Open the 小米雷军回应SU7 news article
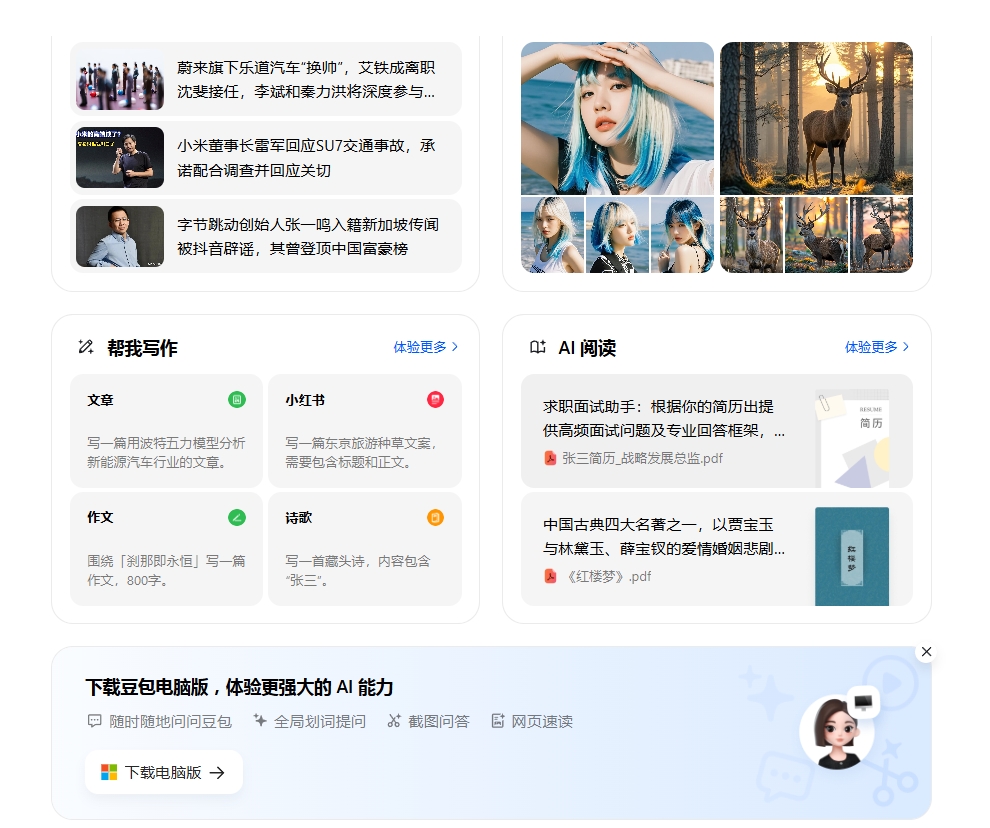The width and height of the screenshot is (990, 828). click(x=266, y=158)
